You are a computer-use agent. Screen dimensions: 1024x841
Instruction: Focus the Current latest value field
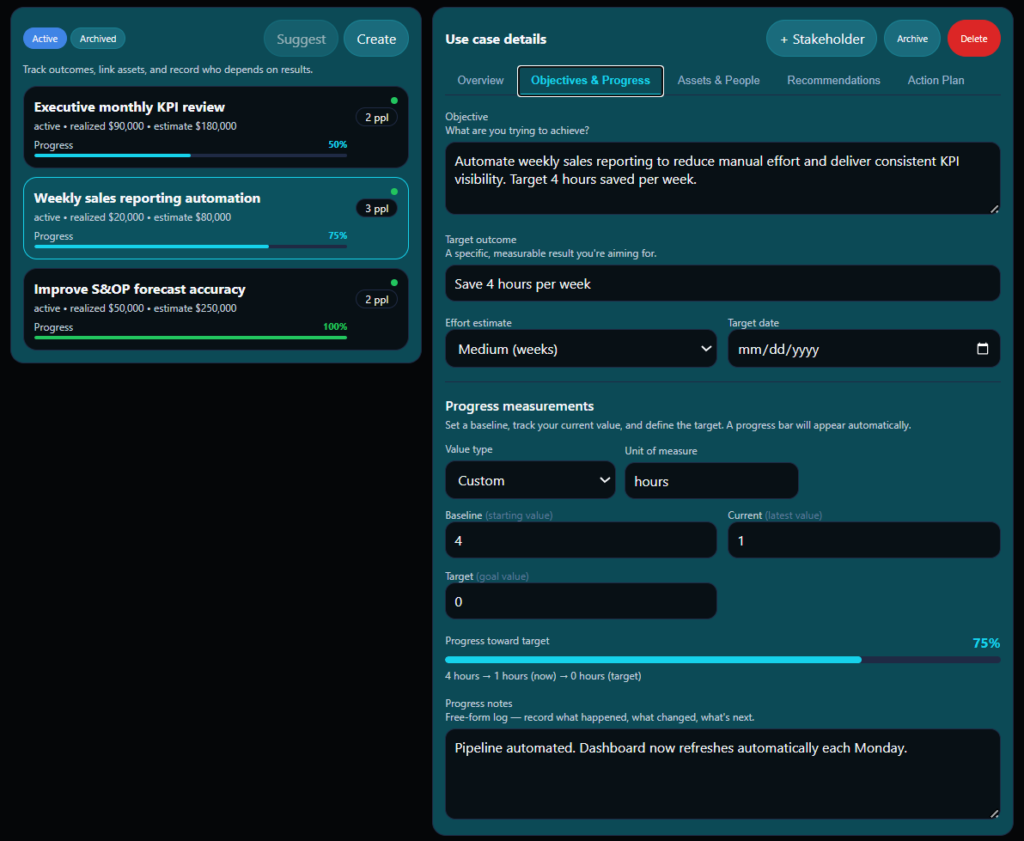[863, 540]
